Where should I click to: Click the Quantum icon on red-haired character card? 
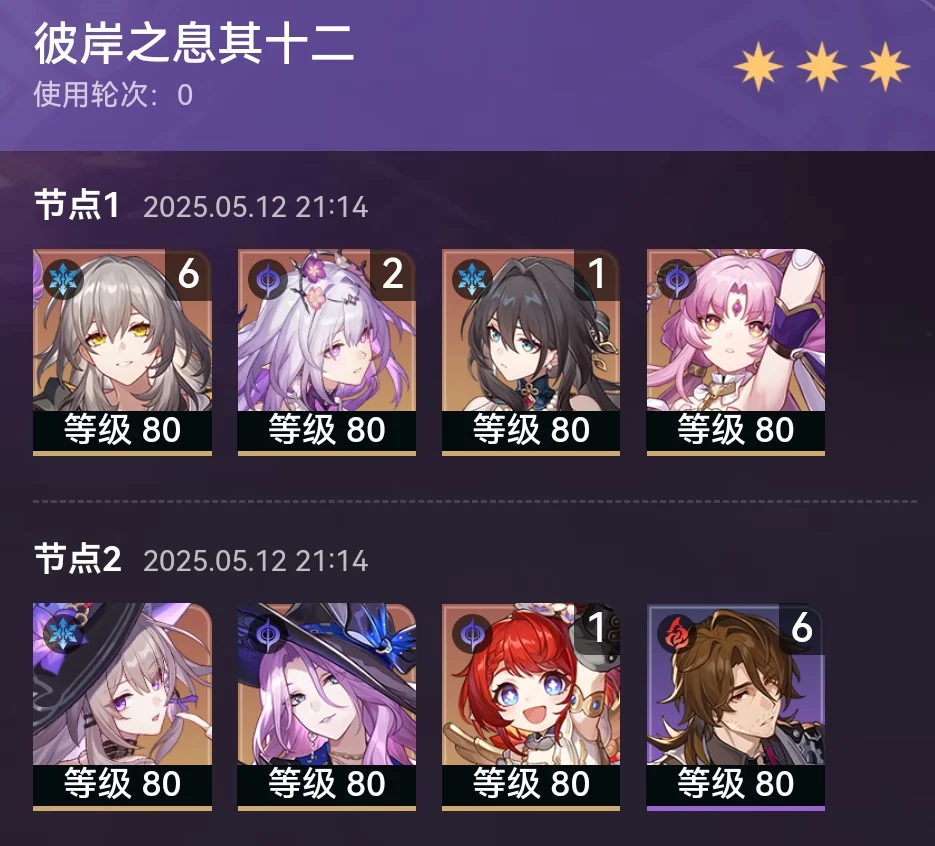[472, 633]
